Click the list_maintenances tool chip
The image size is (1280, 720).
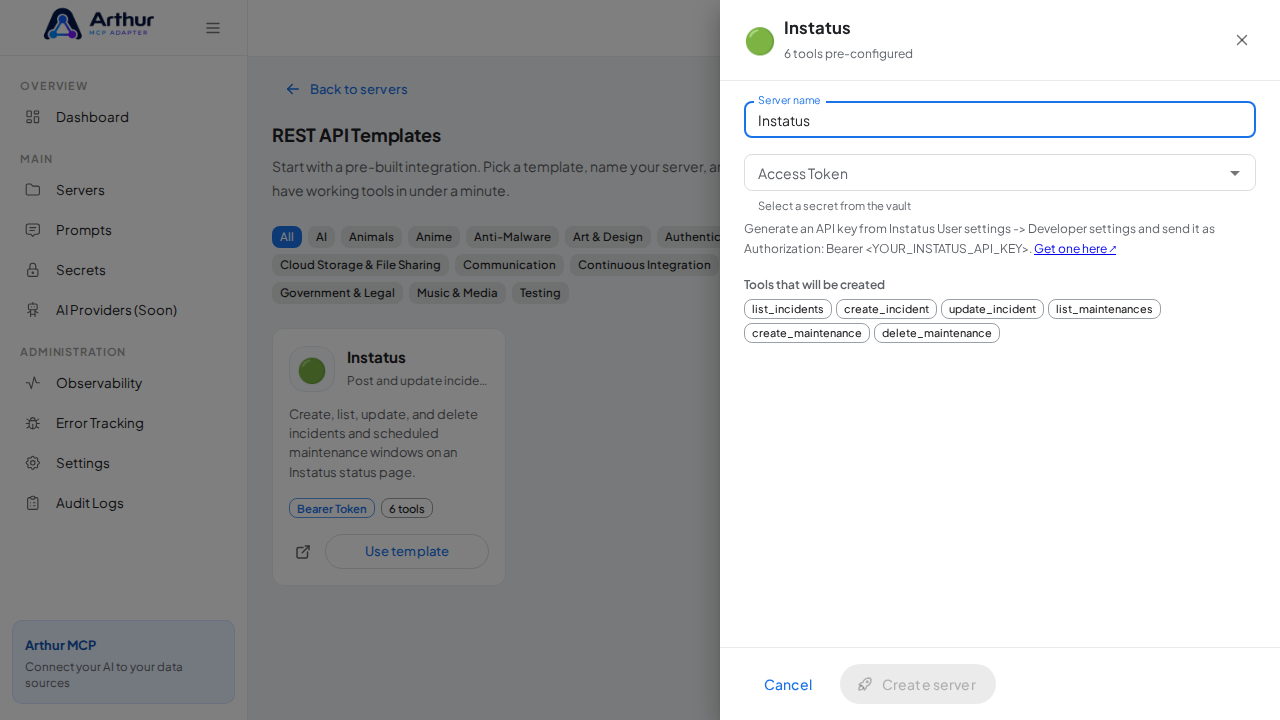click(1104, 309)
